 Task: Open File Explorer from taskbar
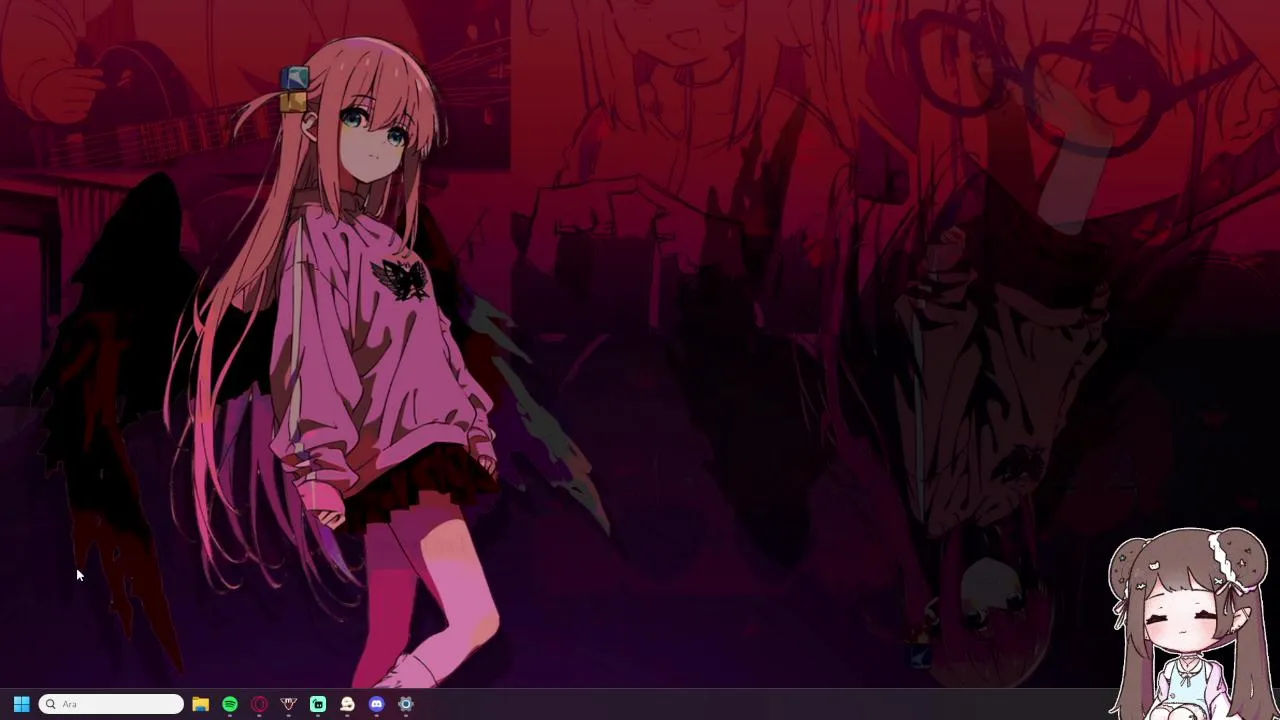click(x=201, y=704)
